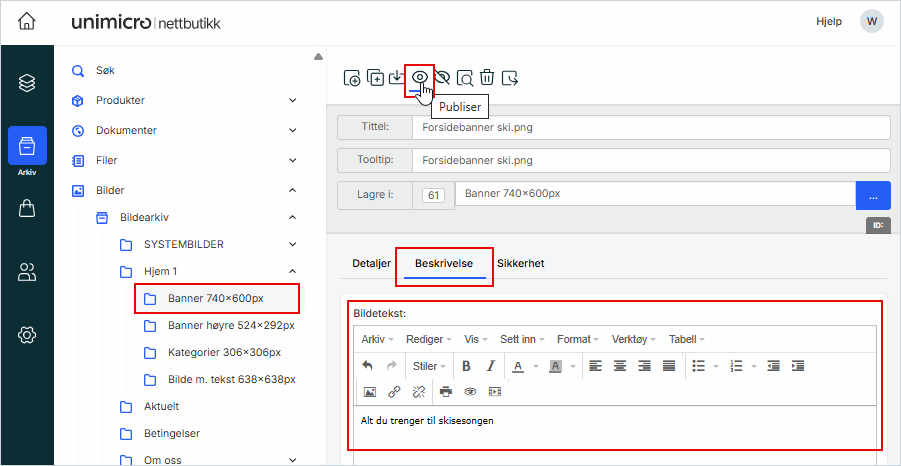Toggle bold formatting in editor

click(466, 366)
